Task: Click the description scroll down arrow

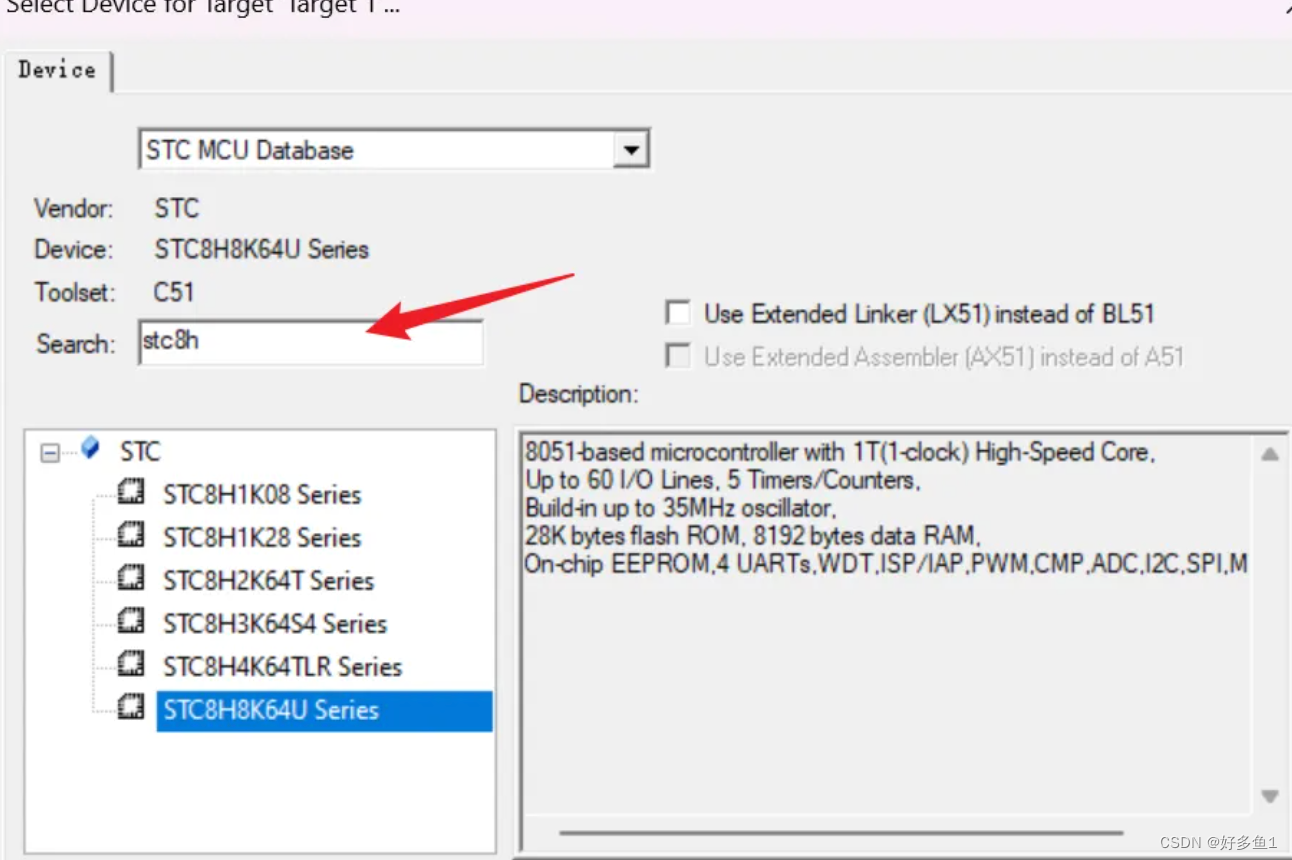Action: coord(1270,797)
